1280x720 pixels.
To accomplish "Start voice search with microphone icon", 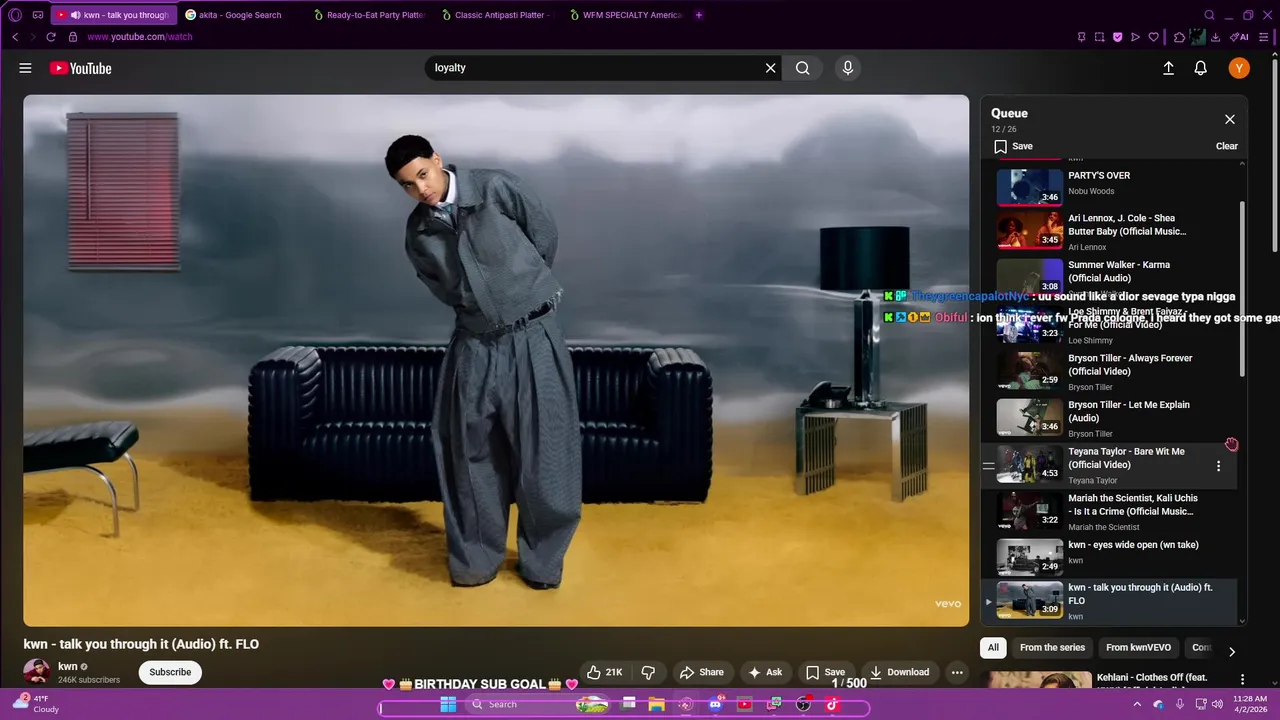I will [x=848, y=68].
